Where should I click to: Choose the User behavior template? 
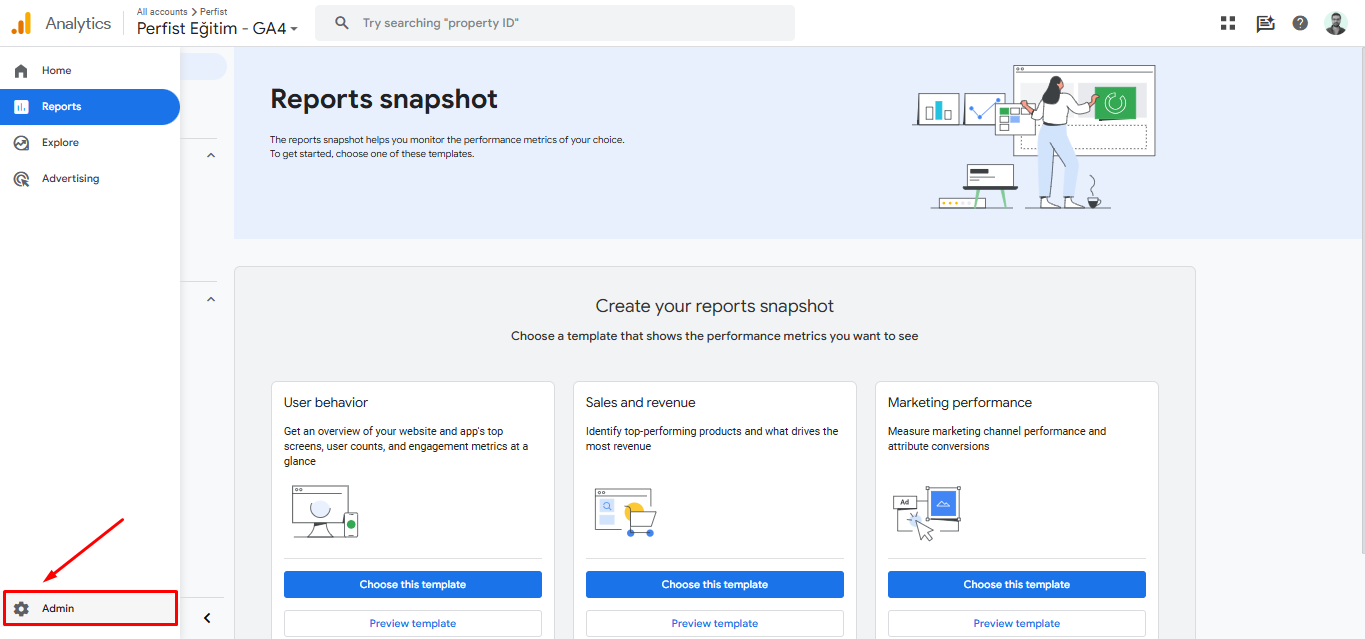(x=412, y=584)
